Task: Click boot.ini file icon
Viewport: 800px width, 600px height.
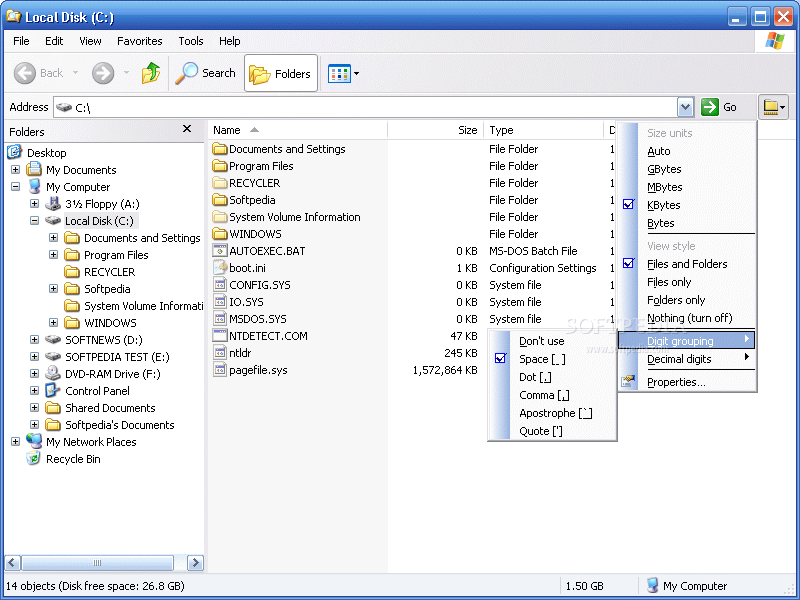Action: pyautogui.click(x=220, y=267)
